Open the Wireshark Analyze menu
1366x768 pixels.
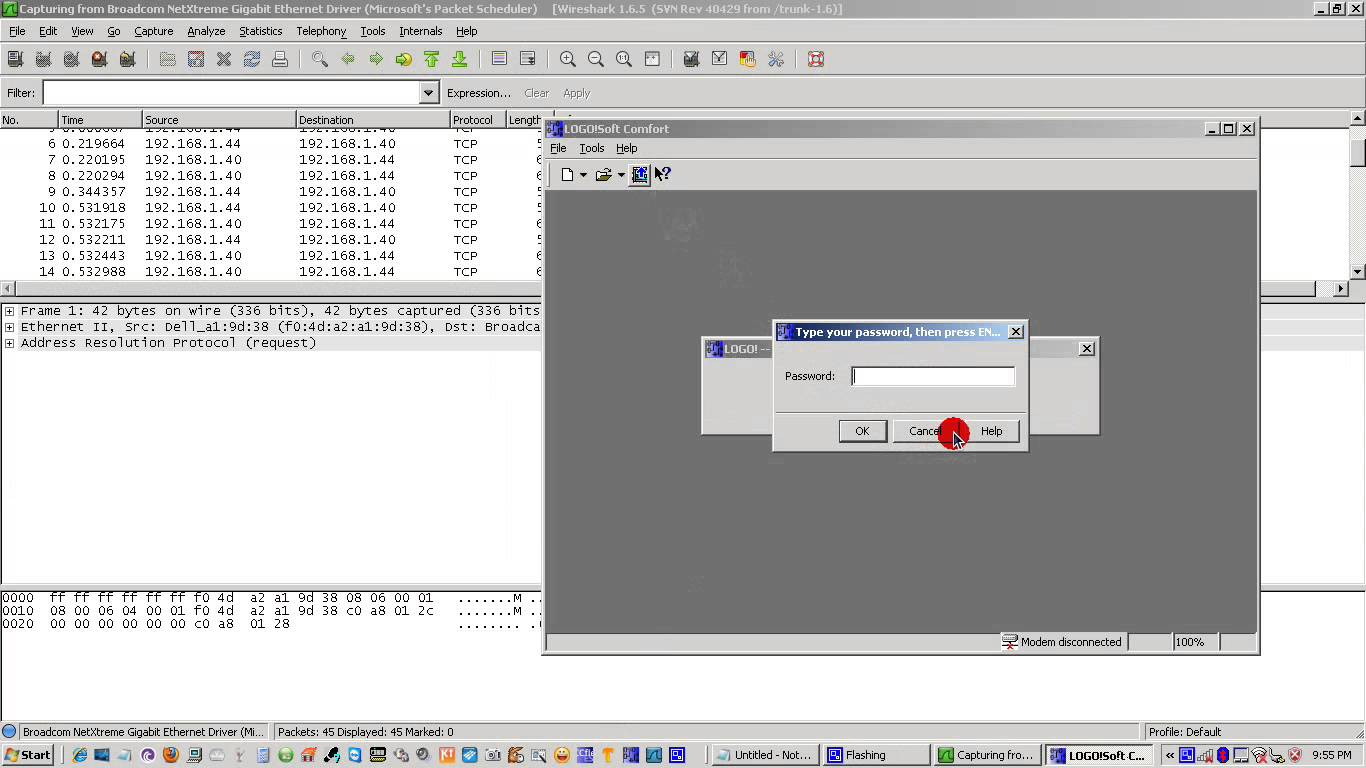tap(206, 31)
